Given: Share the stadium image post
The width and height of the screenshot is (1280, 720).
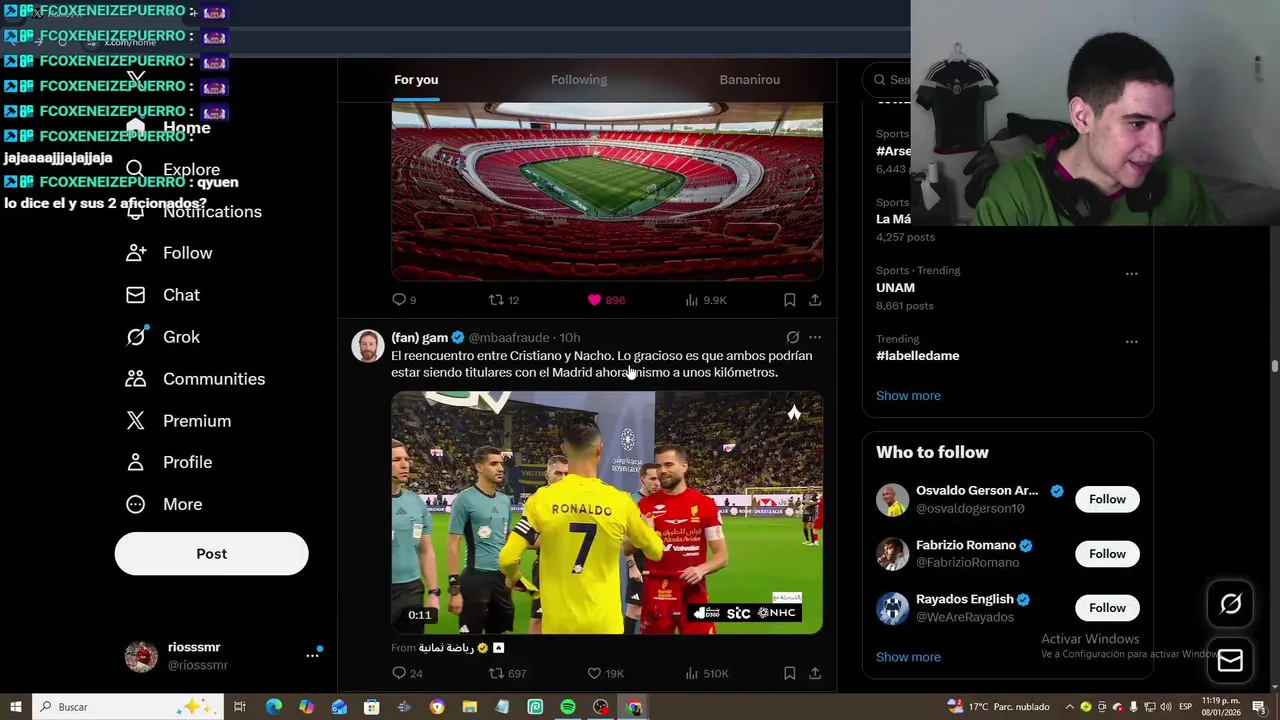Looking at the screenshot, I should click(x=815, y=300).
